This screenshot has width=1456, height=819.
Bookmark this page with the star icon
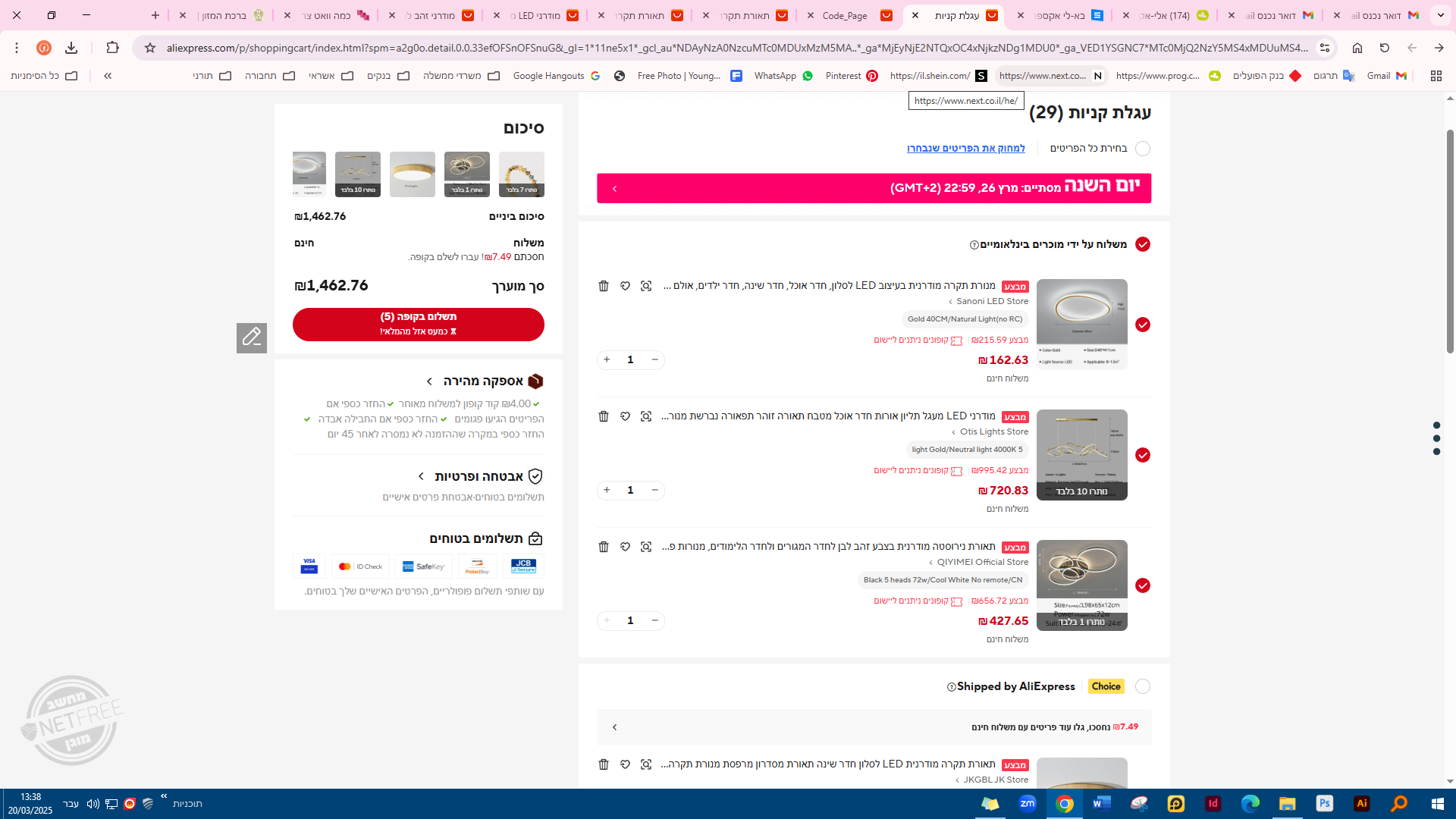(150, 48)
